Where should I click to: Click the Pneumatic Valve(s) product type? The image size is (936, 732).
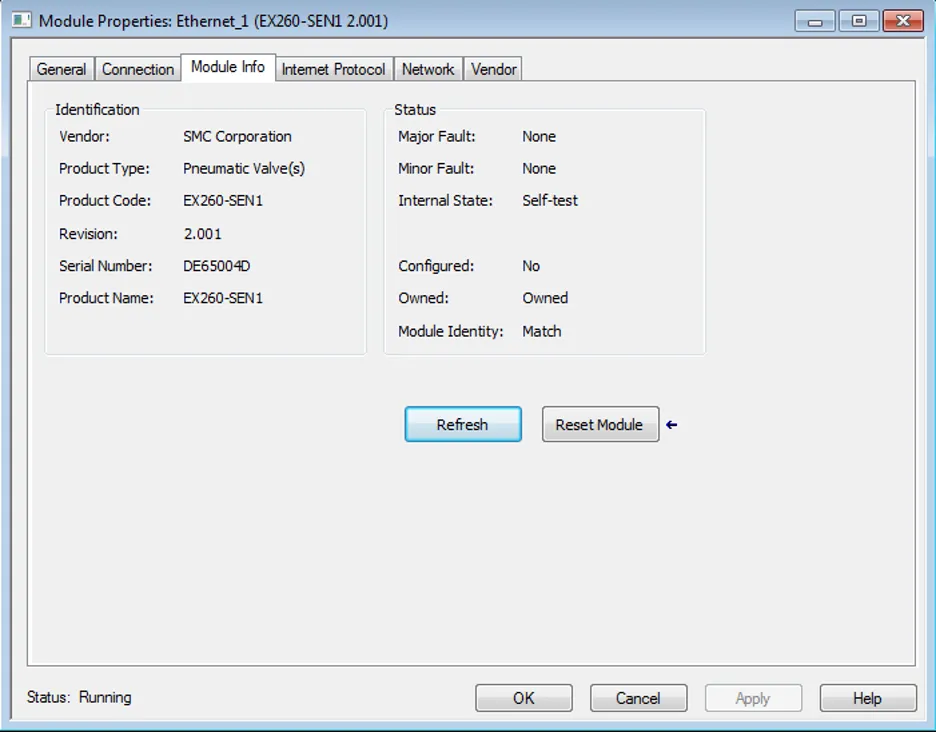(244, 168)
